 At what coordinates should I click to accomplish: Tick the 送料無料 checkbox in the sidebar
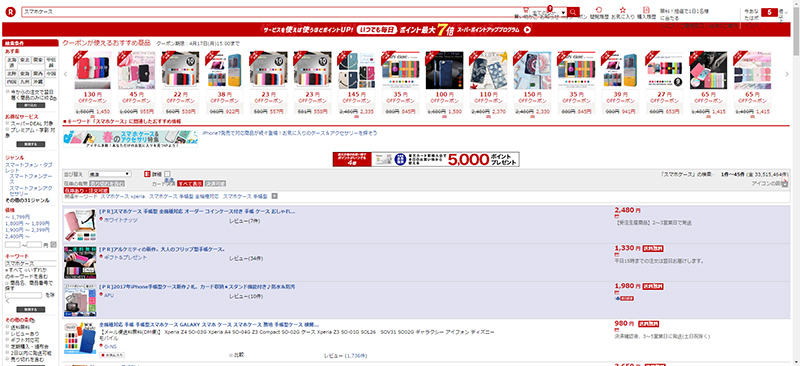[8, 326]
